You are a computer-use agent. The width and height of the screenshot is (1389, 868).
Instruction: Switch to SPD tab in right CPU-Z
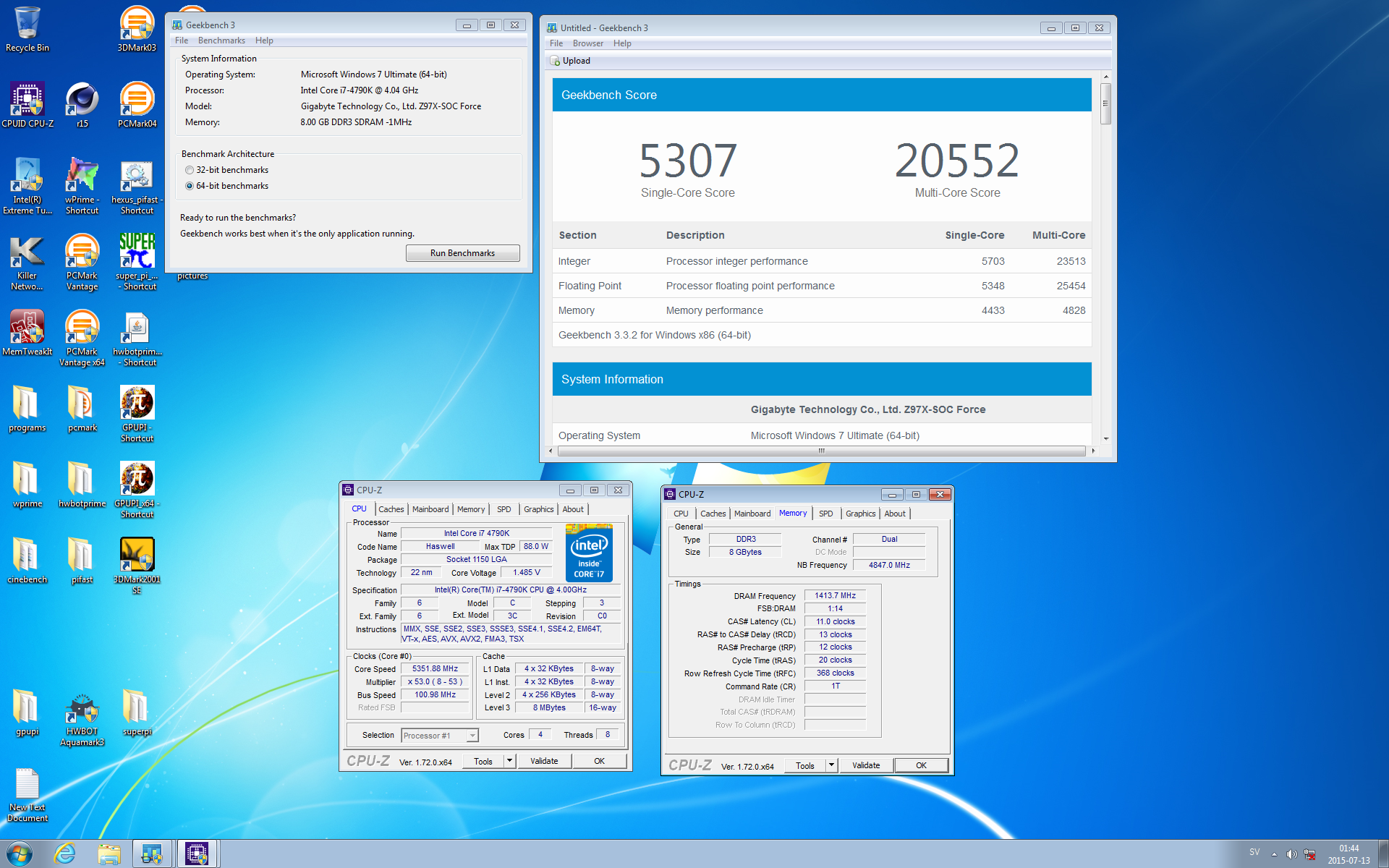(x=826, y=514)
